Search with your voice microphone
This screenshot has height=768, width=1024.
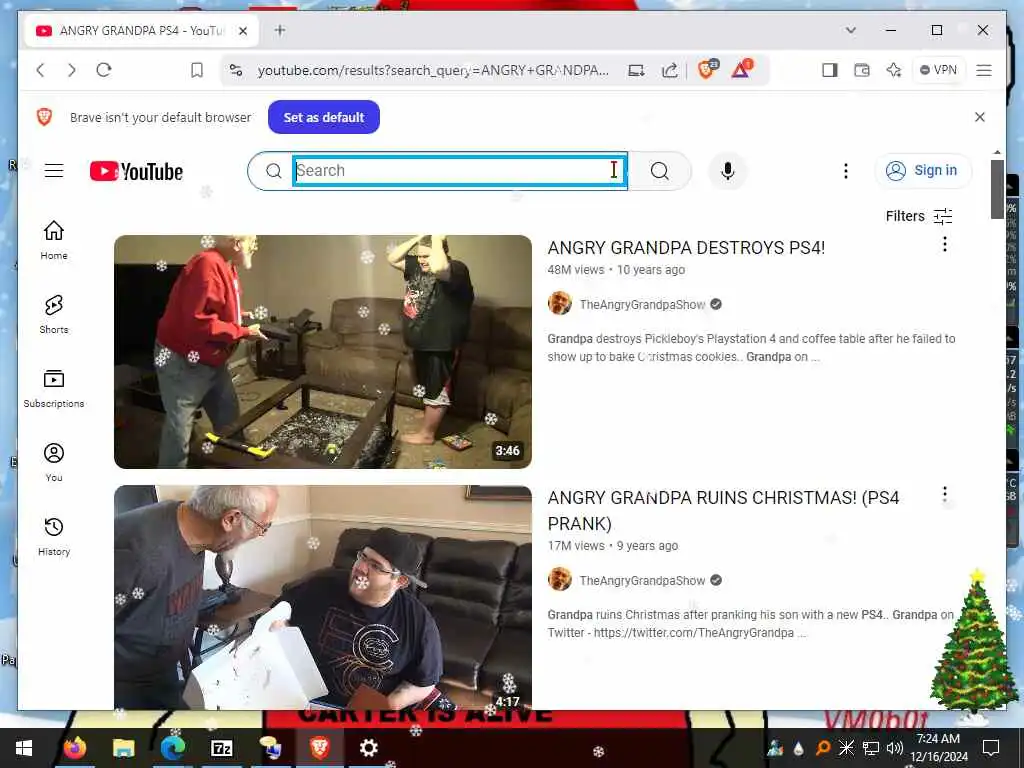click(728, 171)
